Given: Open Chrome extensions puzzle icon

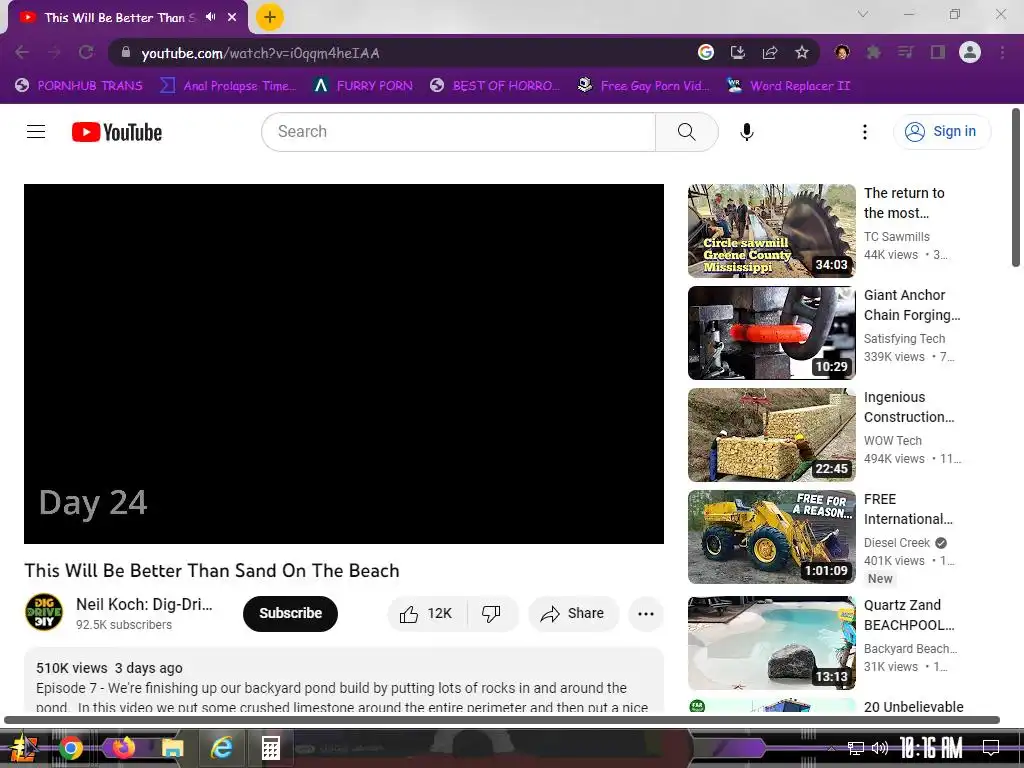Looking at the screenshot, I should [874, 52].
